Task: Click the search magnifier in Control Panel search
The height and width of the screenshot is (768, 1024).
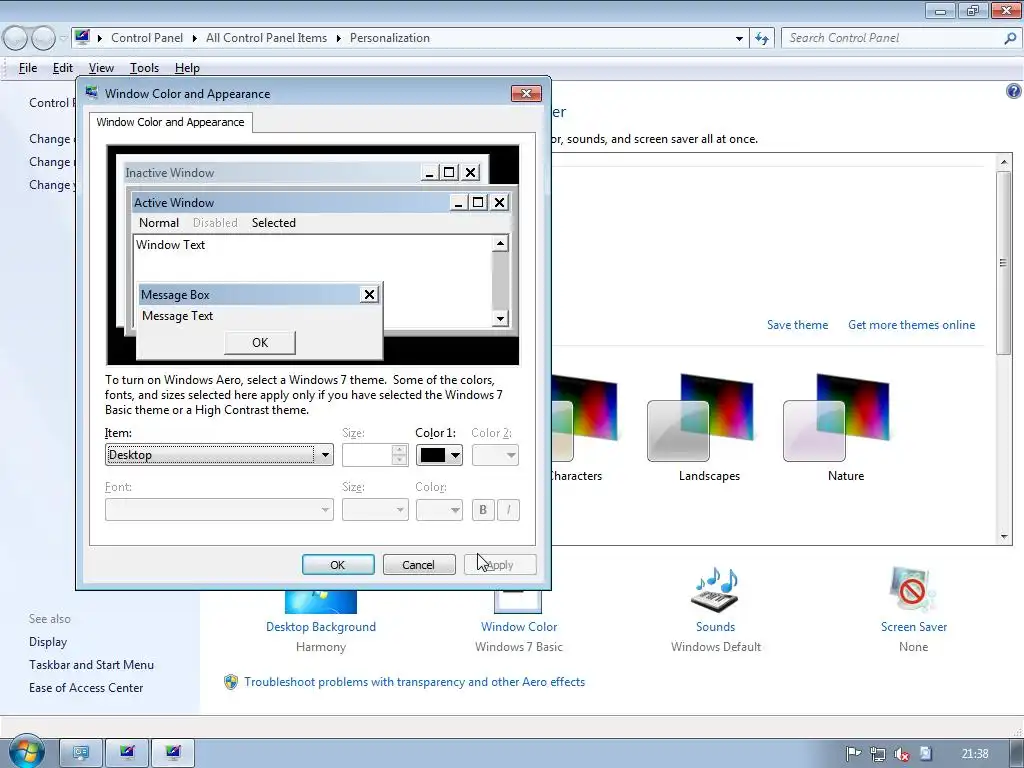Action: [1010, 38]
